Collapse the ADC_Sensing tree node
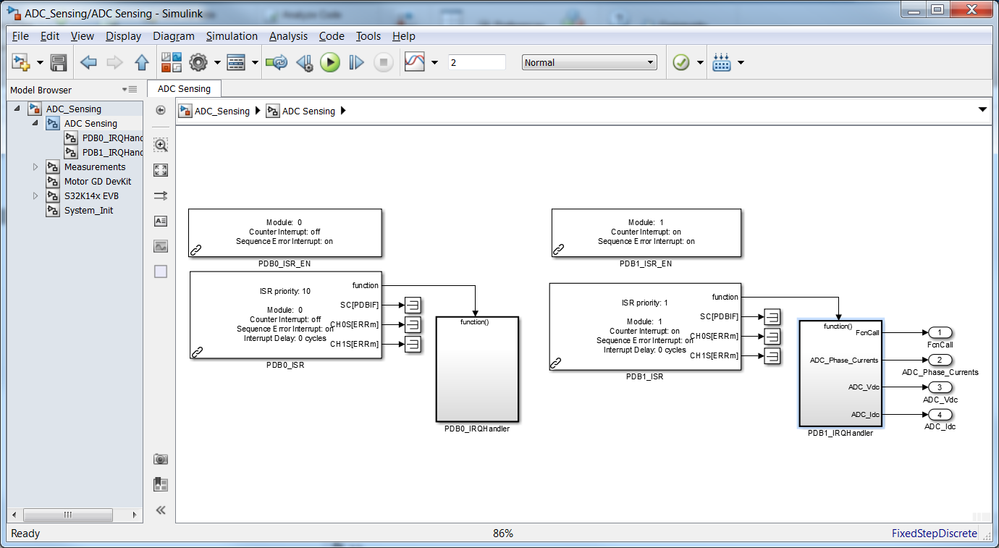 (17, 109)
